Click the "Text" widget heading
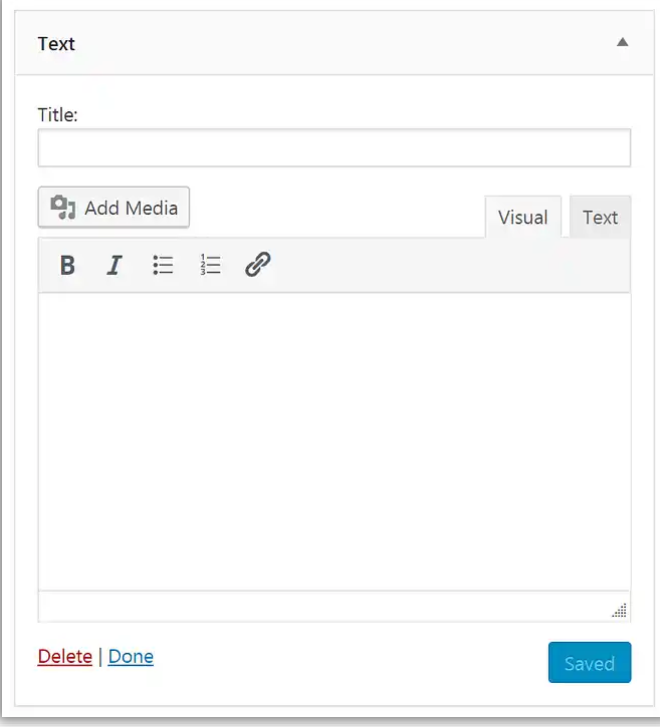This screenshot has height=727, width=660. click(x=56, y=44)
